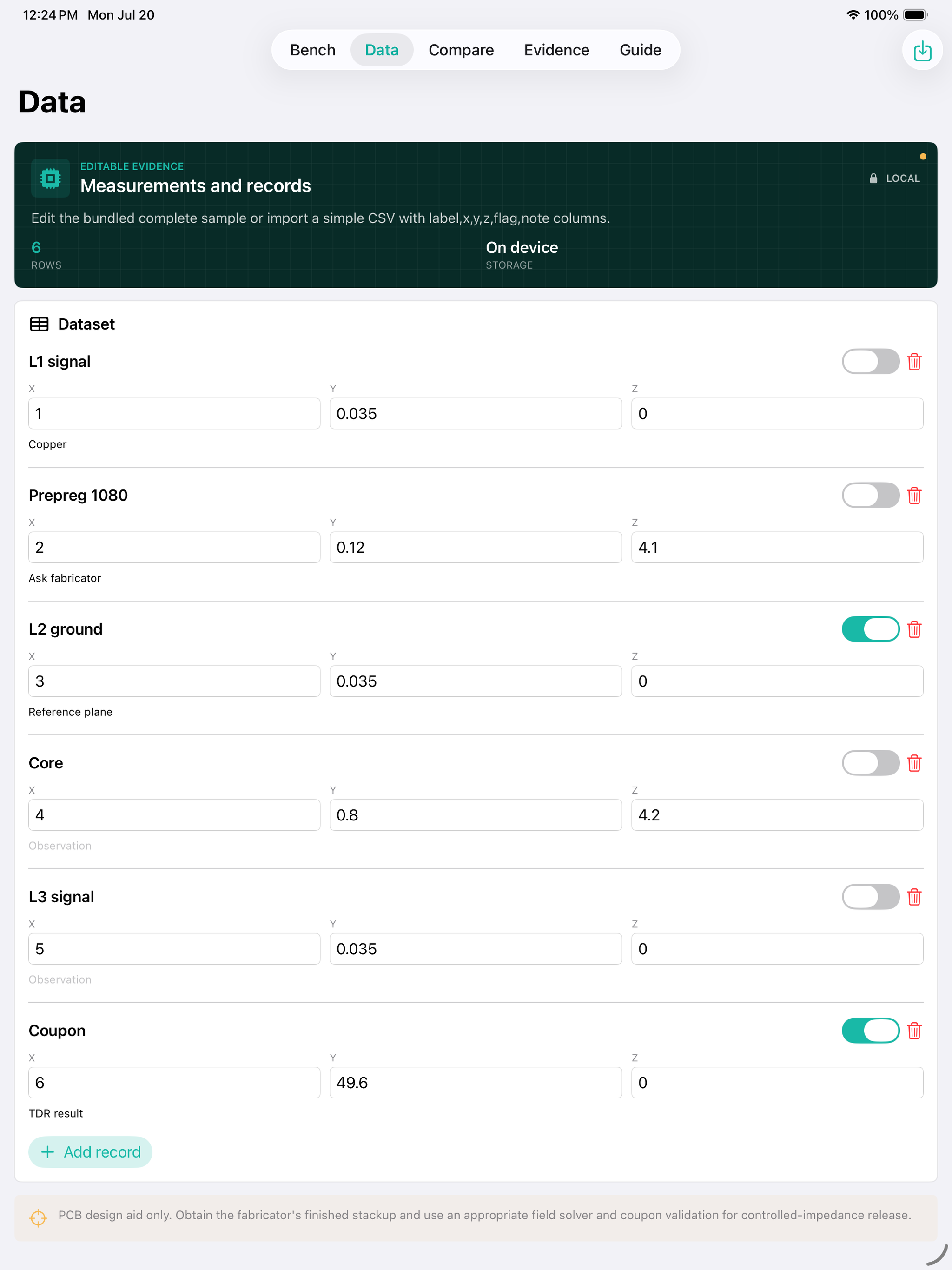952x1270 pixels.
Task: Tap the Dataset table icon
Action: click(39, 324)
